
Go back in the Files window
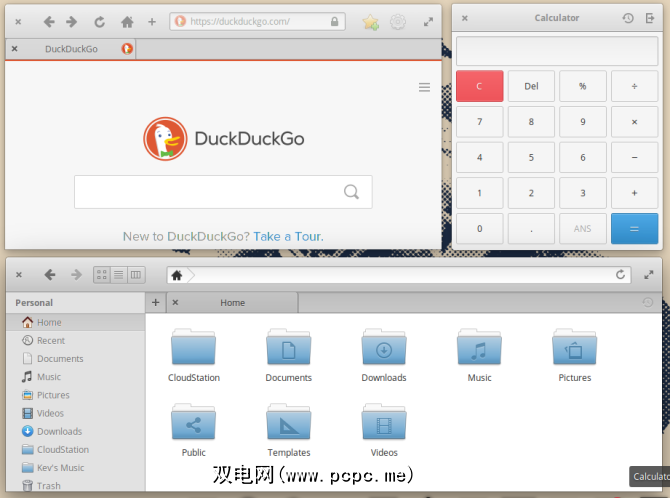coord(50,274)
